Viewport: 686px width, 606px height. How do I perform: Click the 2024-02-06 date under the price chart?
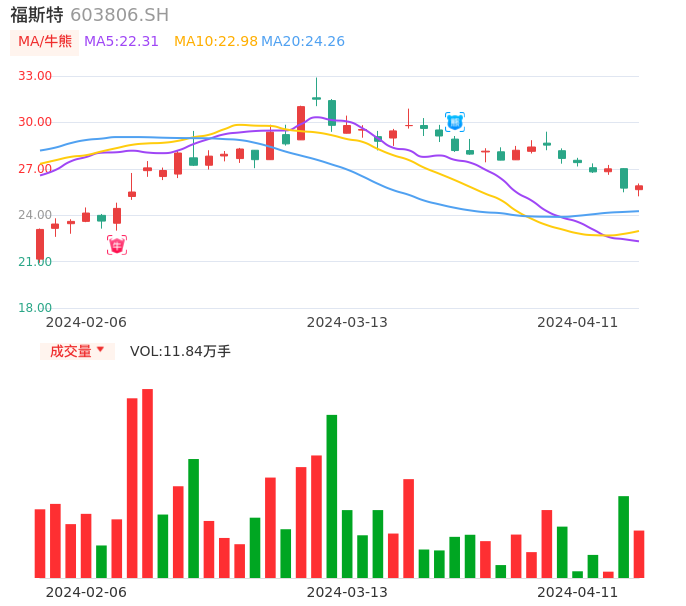tap(86, 322)
